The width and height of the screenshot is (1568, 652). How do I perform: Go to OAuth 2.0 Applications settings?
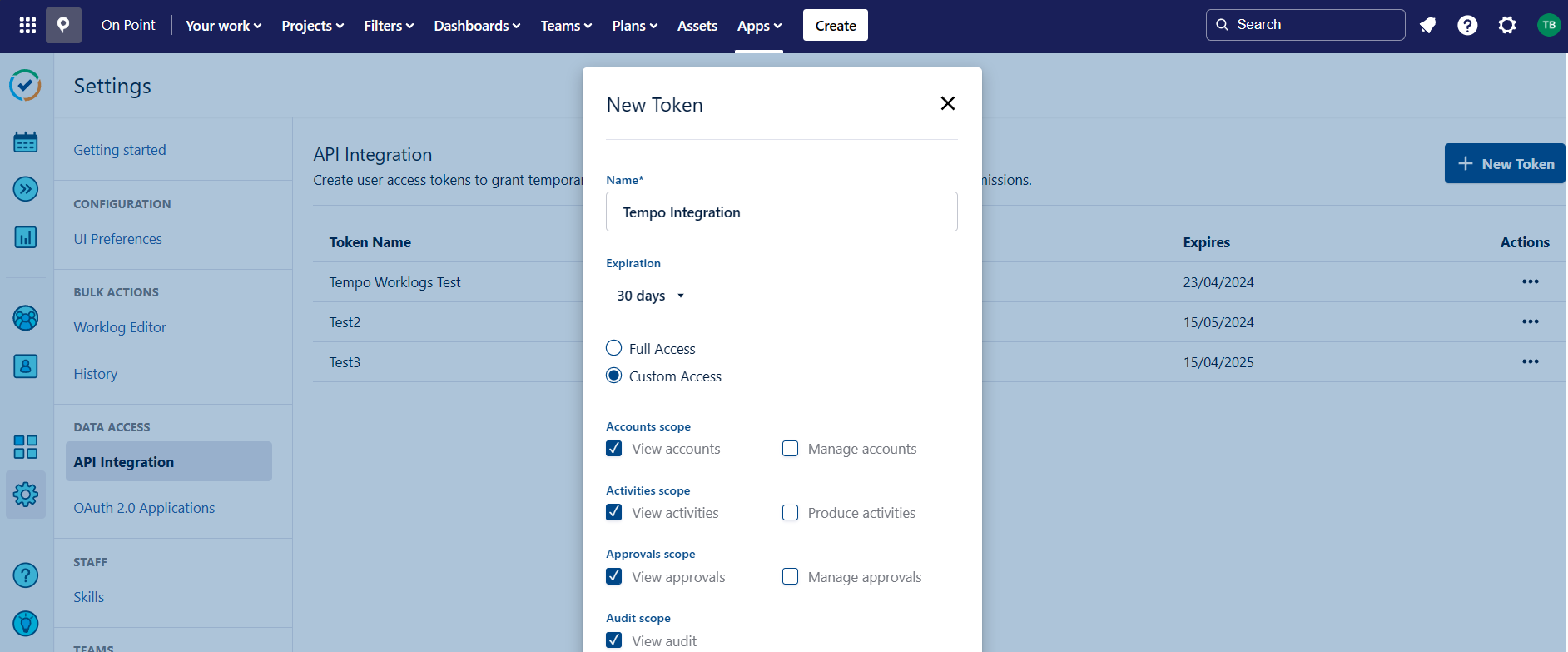click(x=144, y=508)
